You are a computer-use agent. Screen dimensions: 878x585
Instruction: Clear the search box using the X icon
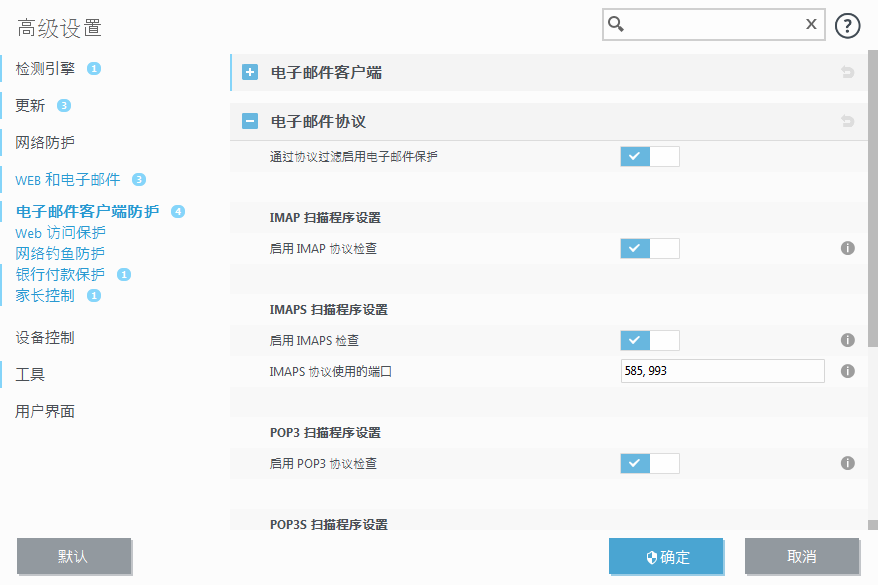coord(811,24)
